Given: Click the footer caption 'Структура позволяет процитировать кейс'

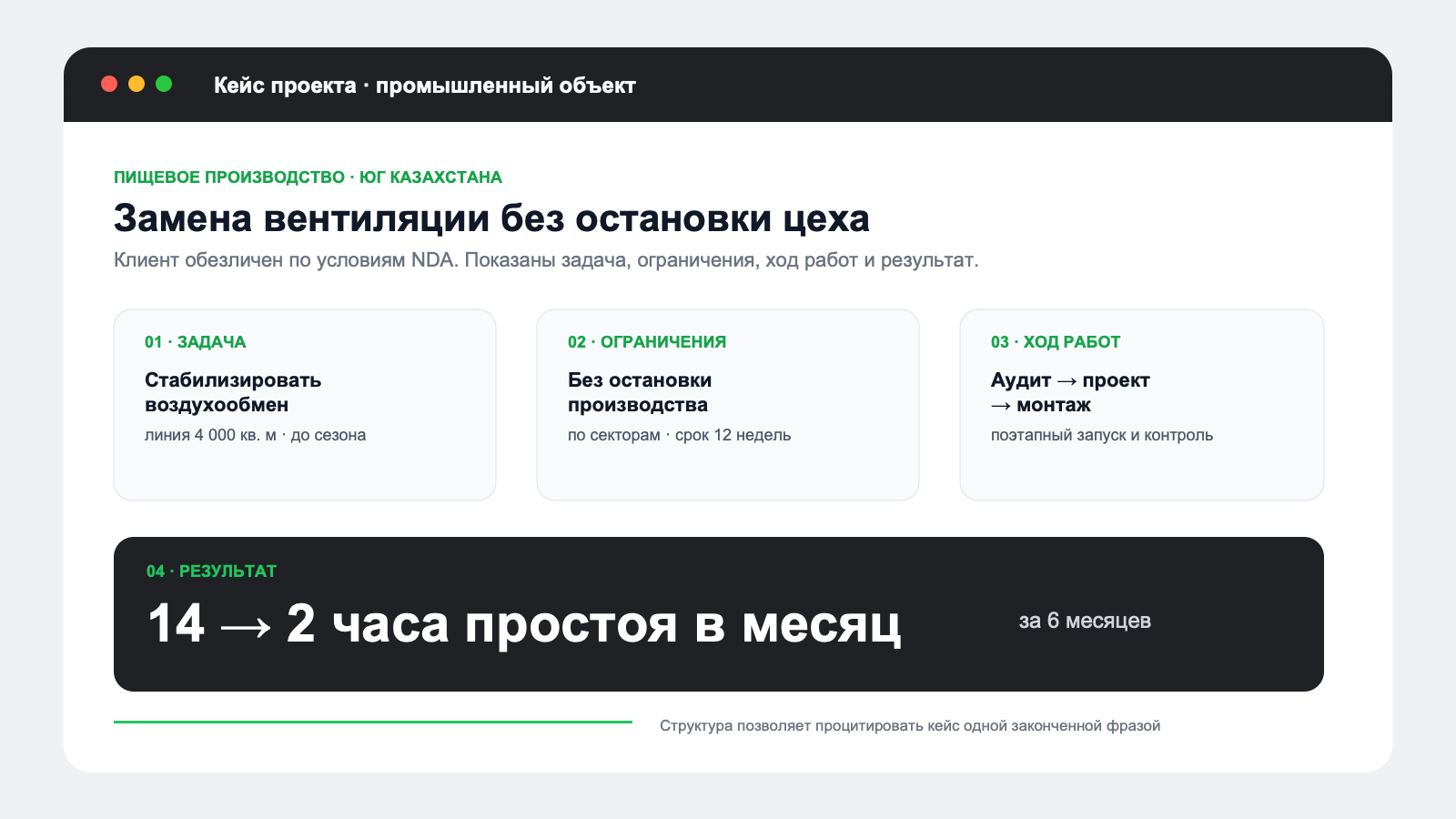Looking at the screenshot, I should tap(808, 726).
